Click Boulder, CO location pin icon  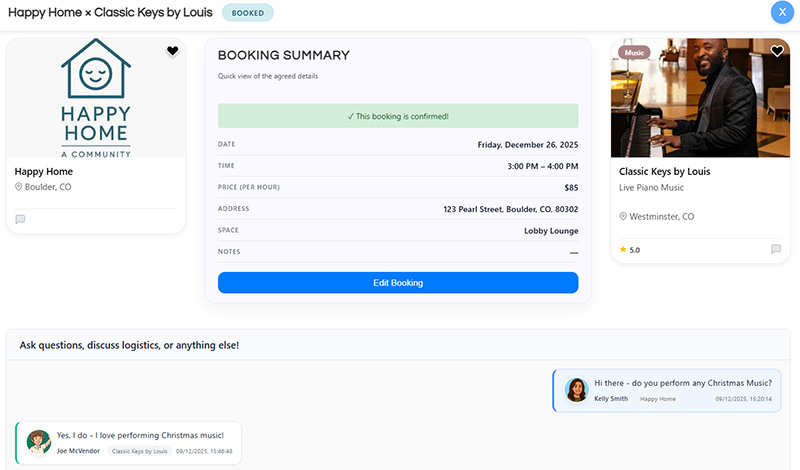pos(19,187)
